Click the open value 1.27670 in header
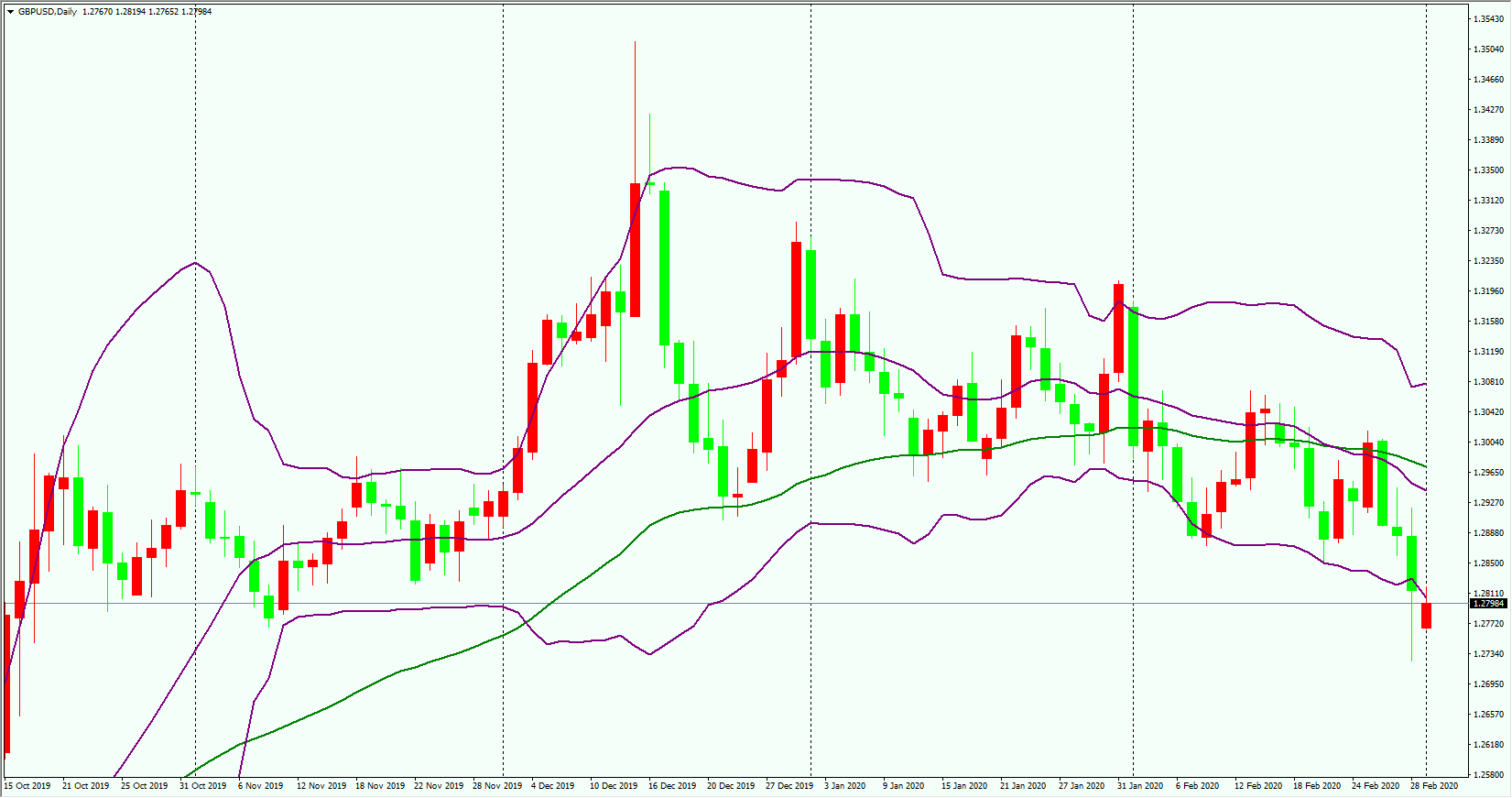The width and height of the screenshot is (1512, 798). click(97, 12)
